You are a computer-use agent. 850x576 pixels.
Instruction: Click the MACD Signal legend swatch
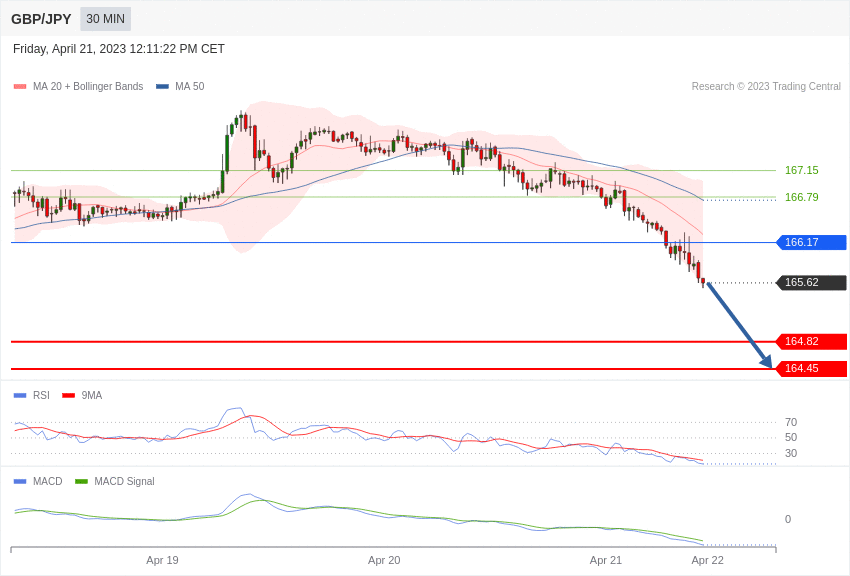(x=81, y=482)
